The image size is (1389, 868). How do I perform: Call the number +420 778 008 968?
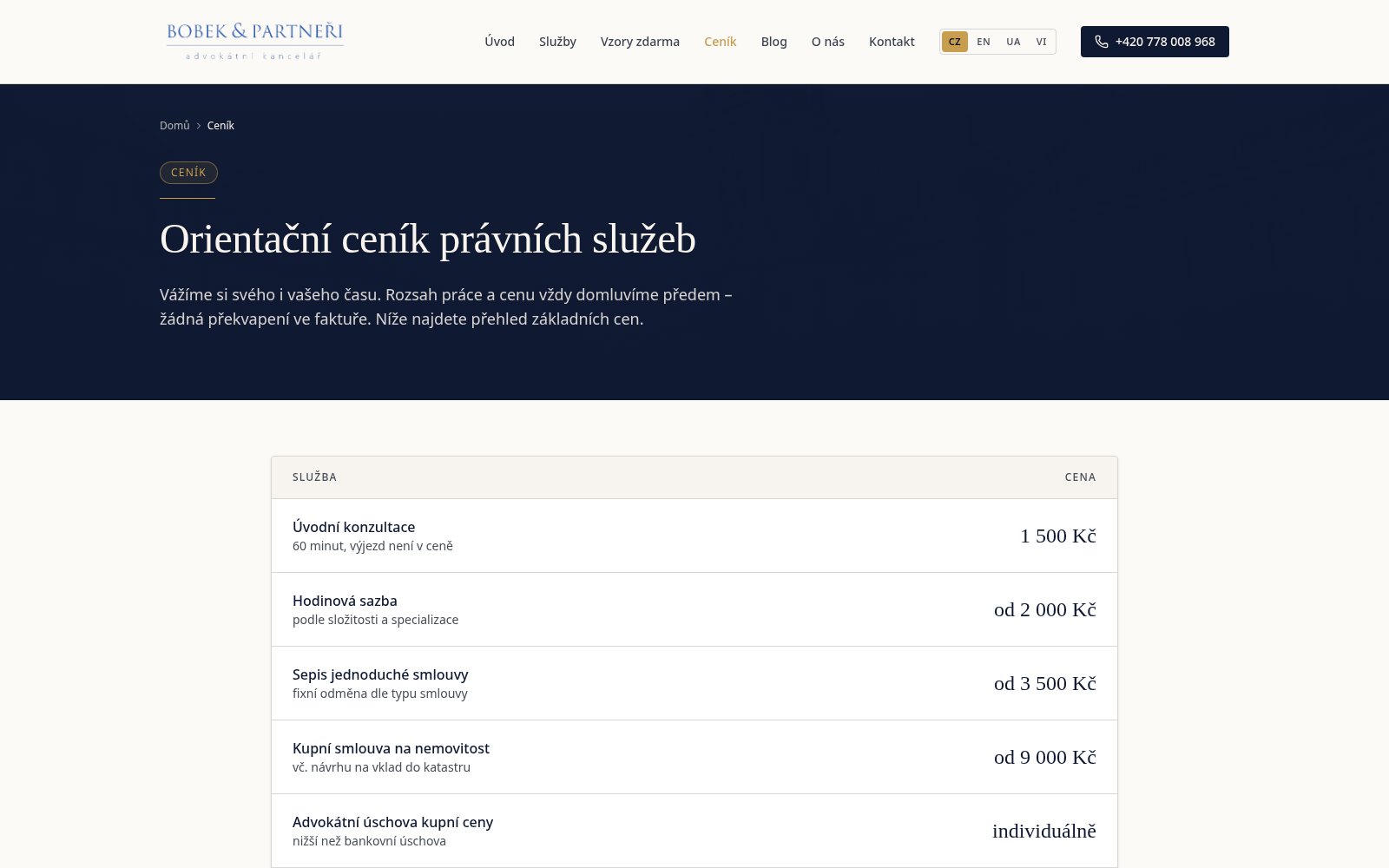click(x=1155, y=42)
